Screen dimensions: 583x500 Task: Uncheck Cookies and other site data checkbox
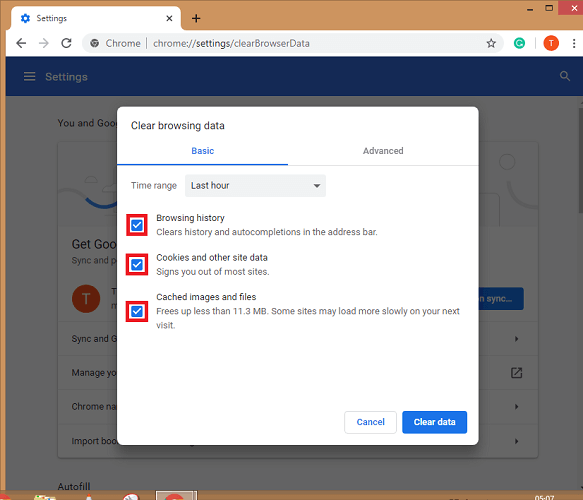click(137, 265)
